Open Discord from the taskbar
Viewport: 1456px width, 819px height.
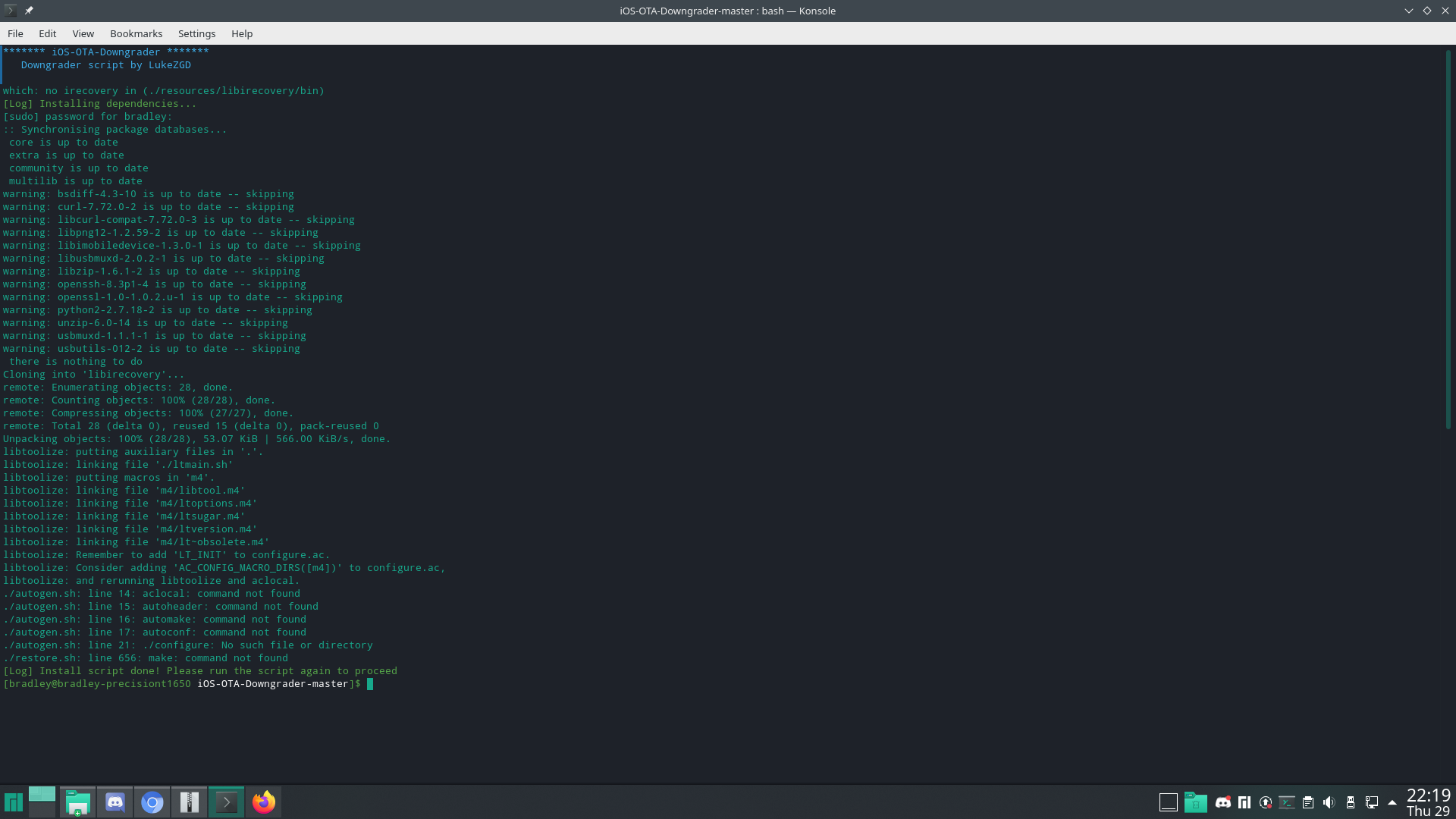(x=115, y=802)
